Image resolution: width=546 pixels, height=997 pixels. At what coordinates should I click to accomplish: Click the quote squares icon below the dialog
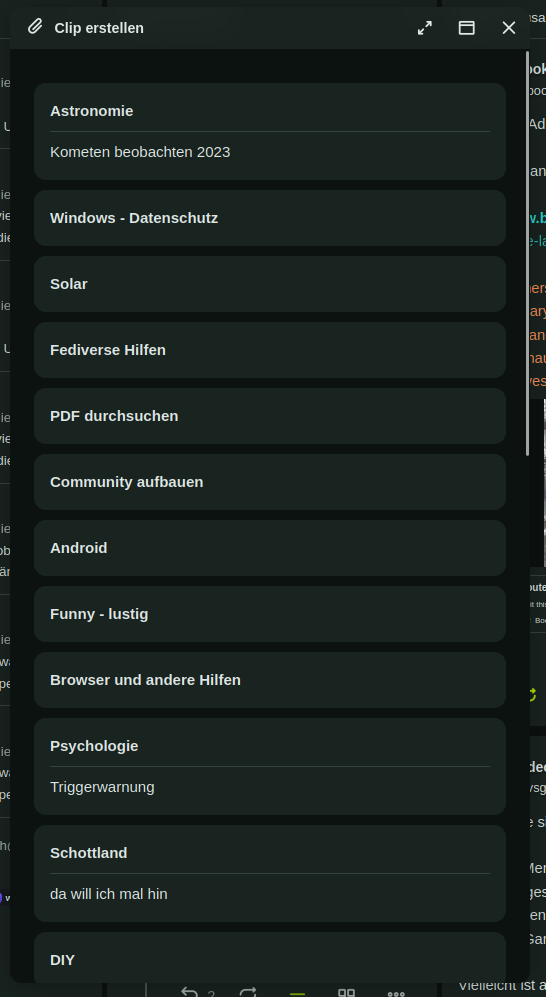coord(346,992)
